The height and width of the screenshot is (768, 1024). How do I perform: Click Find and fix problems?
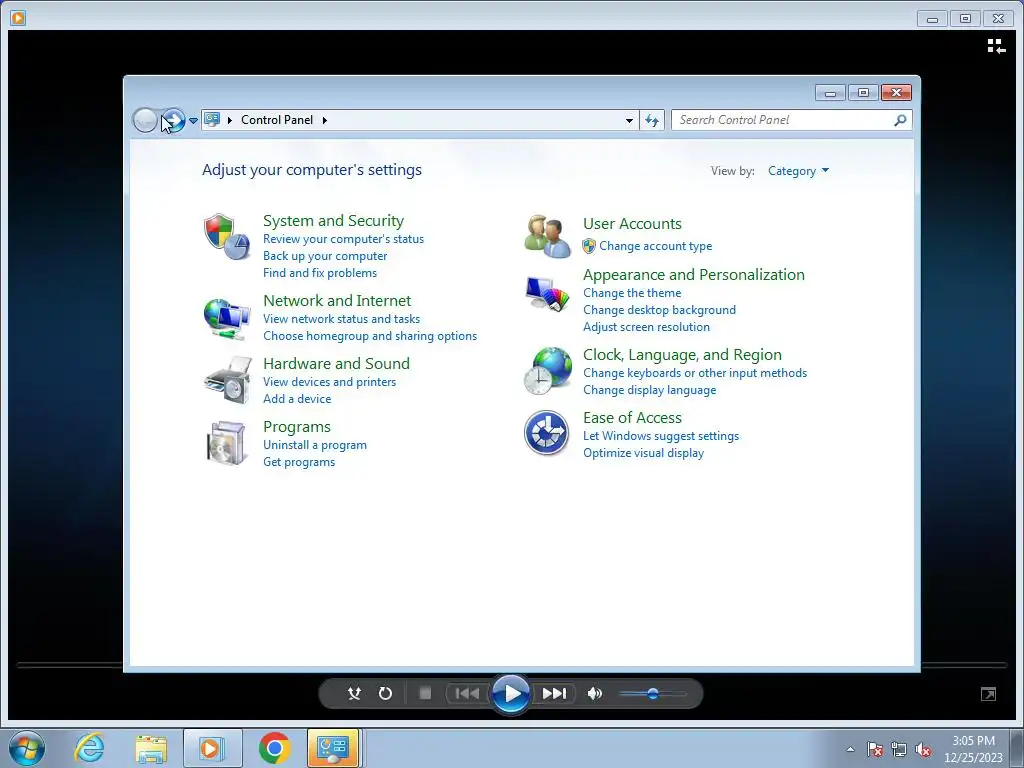(320, 273)
